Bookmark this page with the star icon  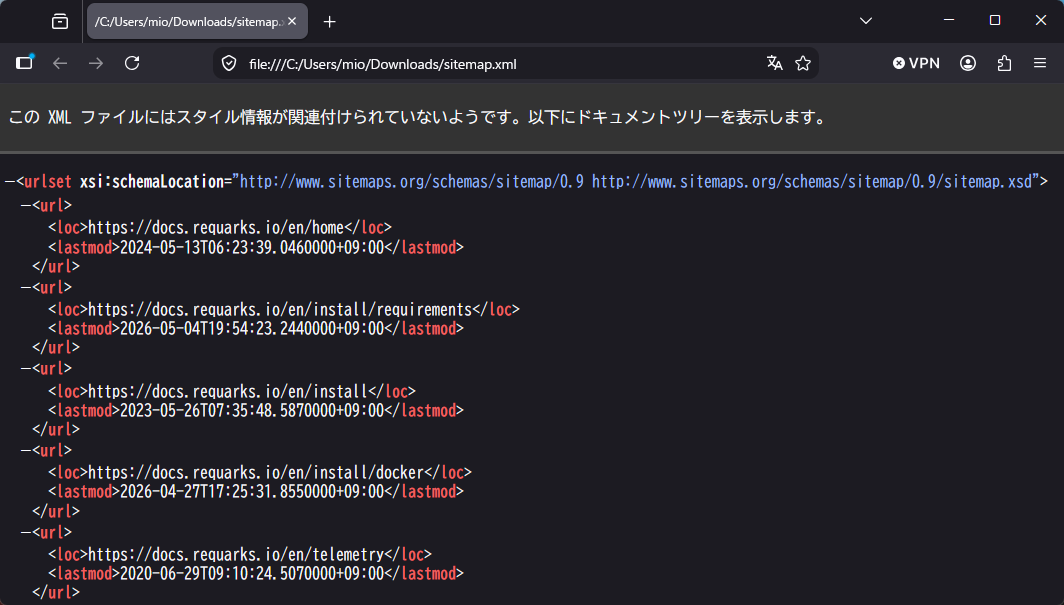(803, 64)
